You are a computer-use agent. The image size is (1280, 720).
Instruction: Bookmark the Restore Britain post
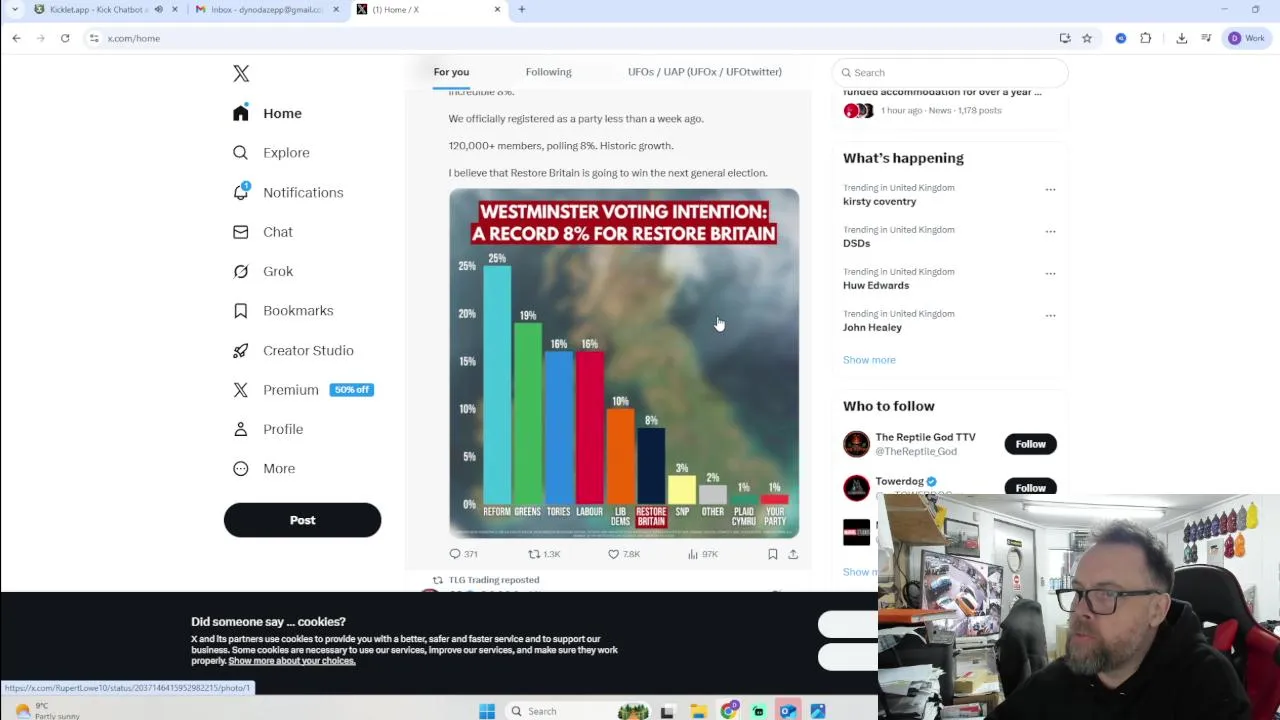[772, 554]
